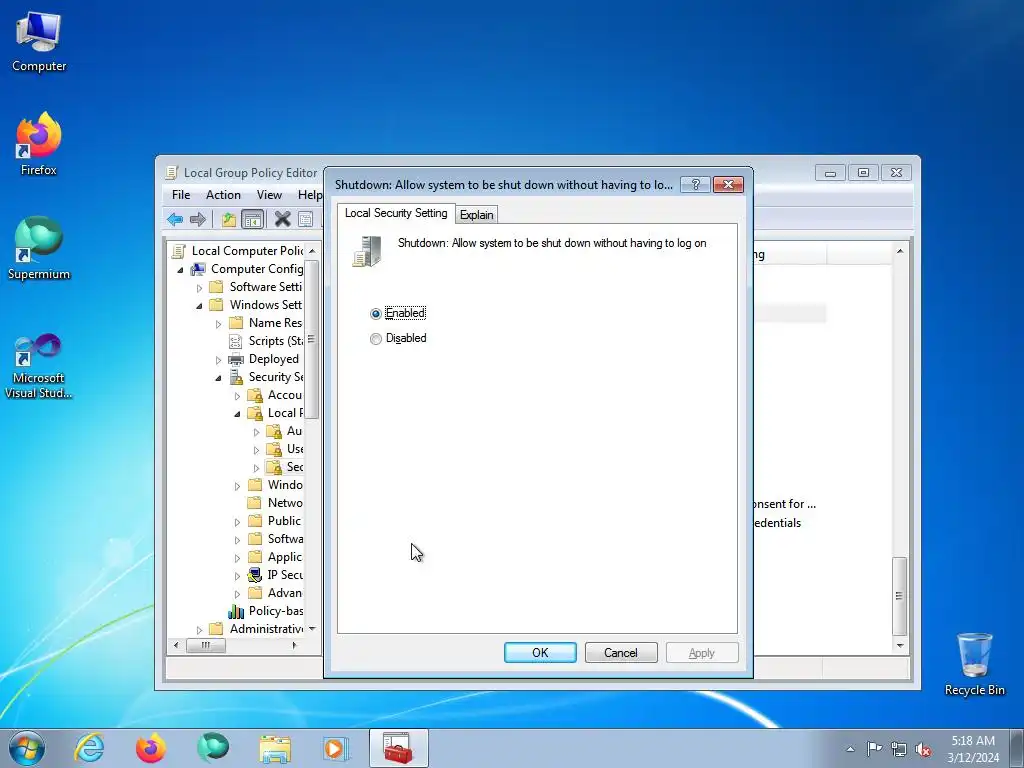Confirm the dialog with OK
The height and width of the screenshot is (768, 1024).
coord(540,652)
